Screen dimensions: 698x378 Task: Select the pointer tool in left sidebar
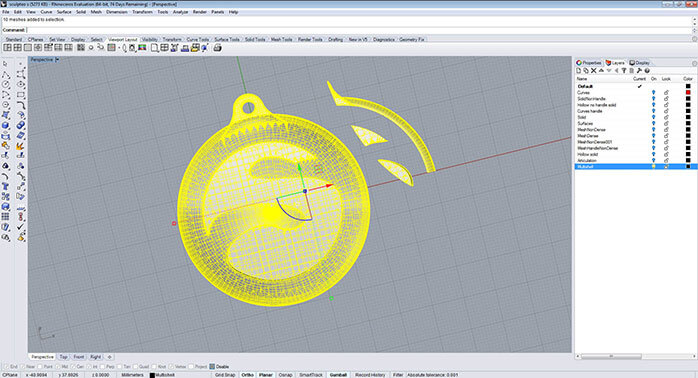[6, 64]
